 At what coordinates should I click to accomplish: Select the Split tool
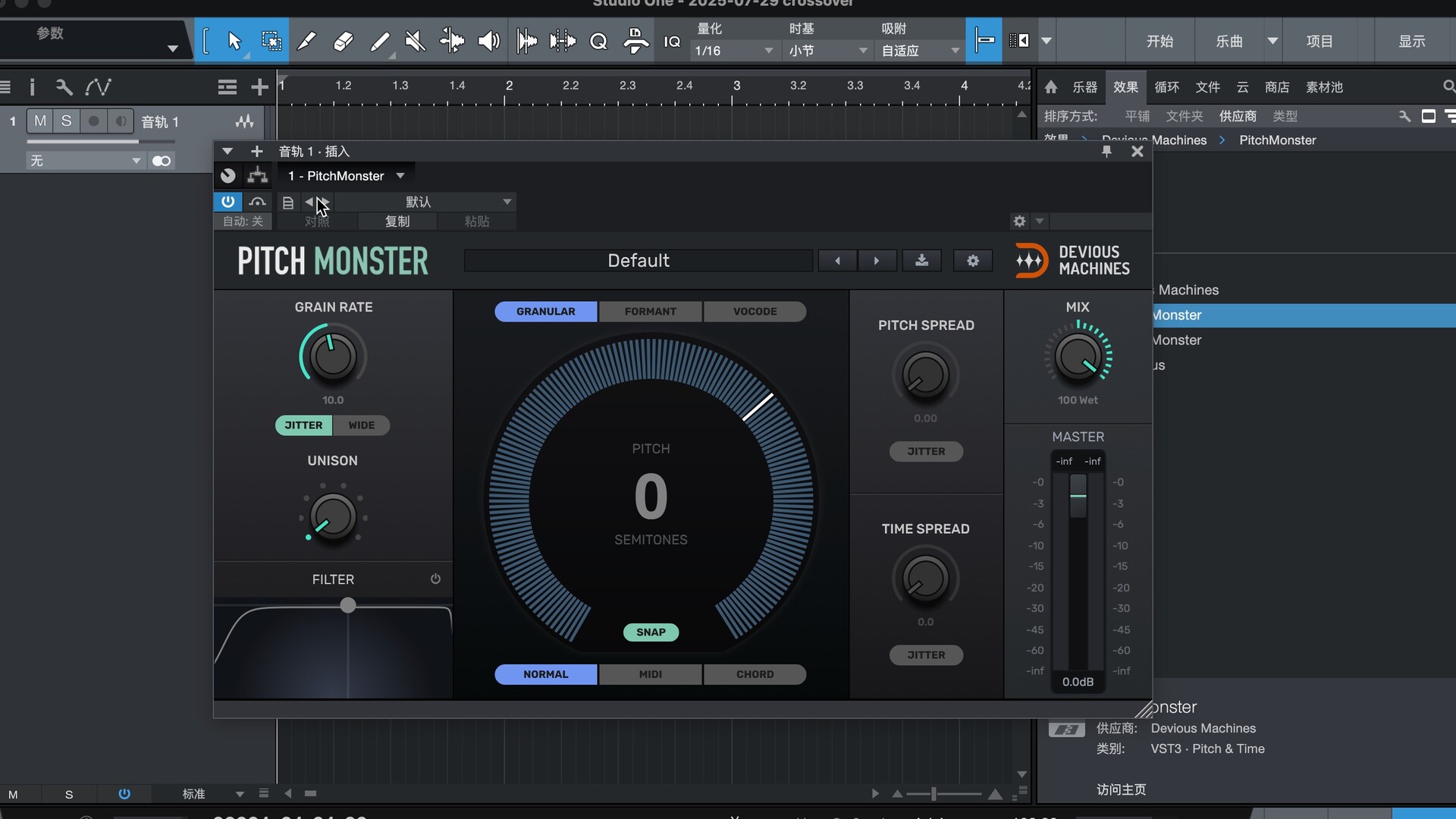(x=306, y=41)
